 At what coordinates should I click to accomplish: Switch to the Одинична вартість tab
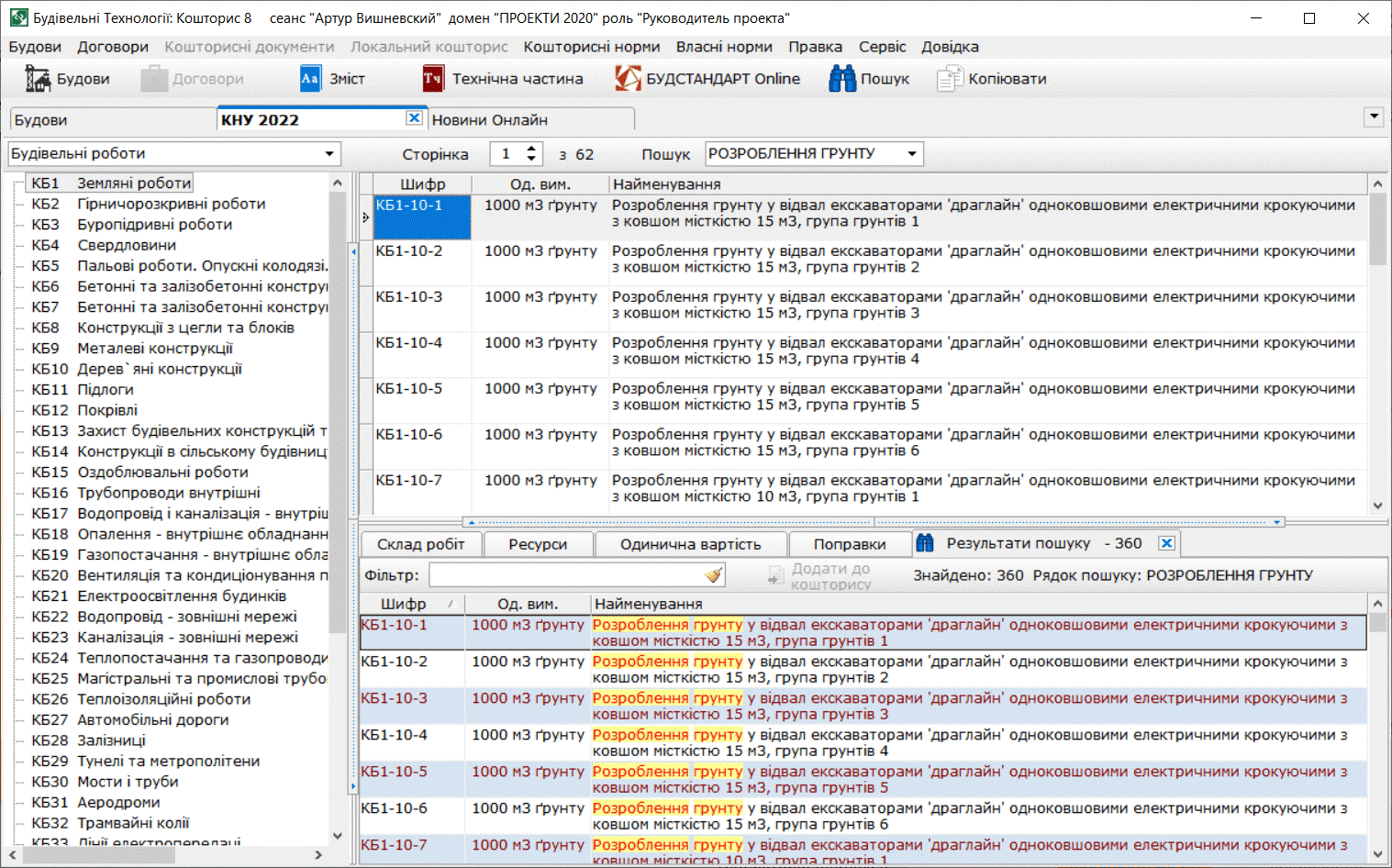pos(690,544)
